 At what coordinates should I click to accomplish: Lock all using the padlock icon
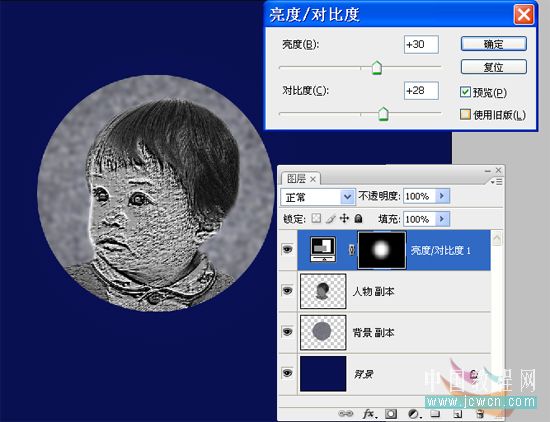click(358, 219)
